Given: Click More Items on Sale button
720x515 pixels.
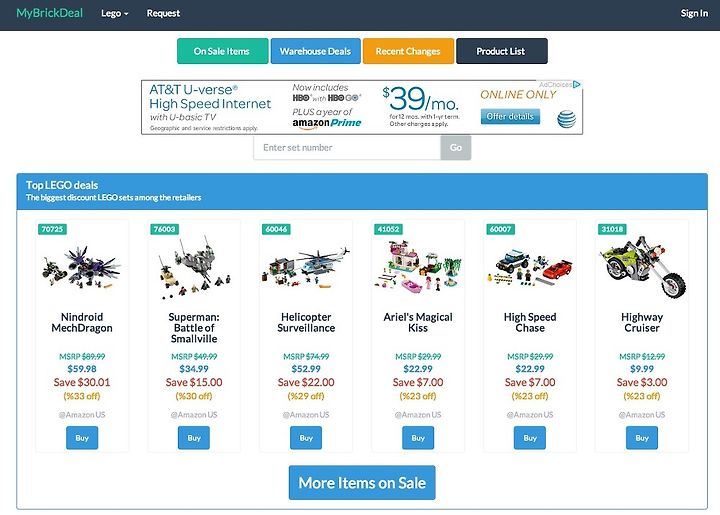Looking at the screenshot, I should click(362, 483).
